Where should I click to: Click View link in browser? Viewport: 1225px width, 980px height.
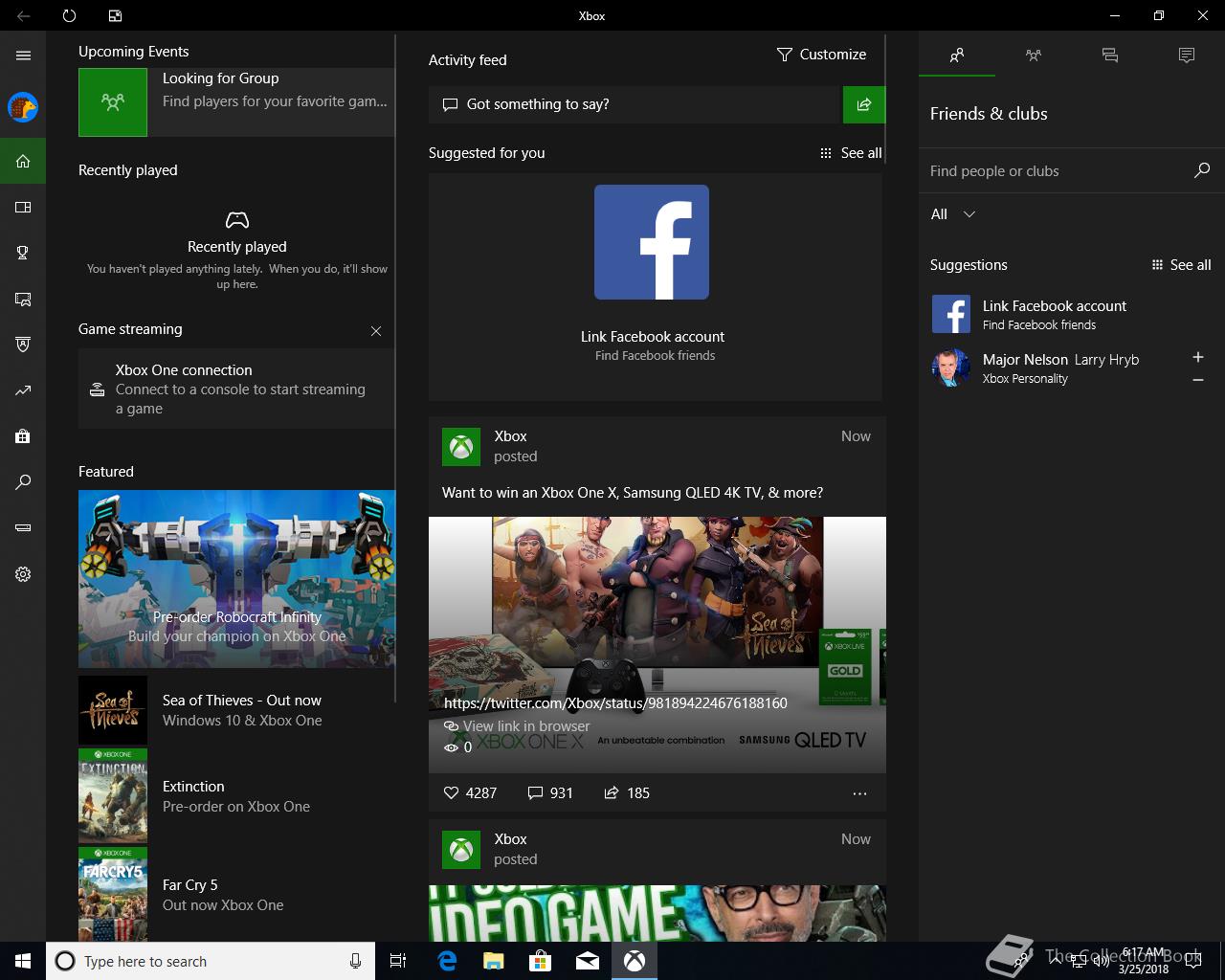point(517,726)
